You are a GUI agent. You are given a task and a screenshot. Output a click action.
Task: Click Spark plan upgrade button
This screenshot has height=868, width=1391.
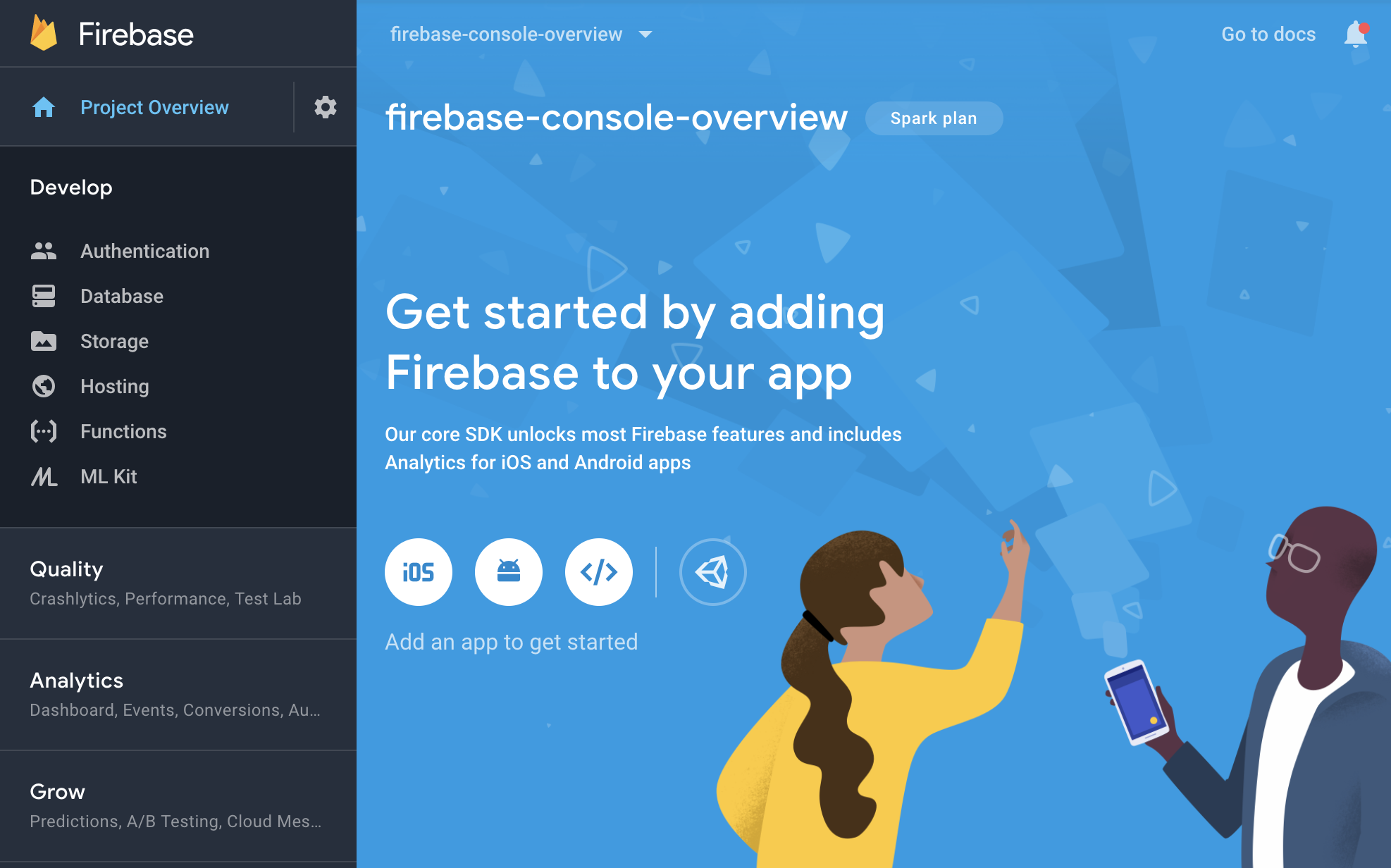pyautogui.click(x=933, y=118)
